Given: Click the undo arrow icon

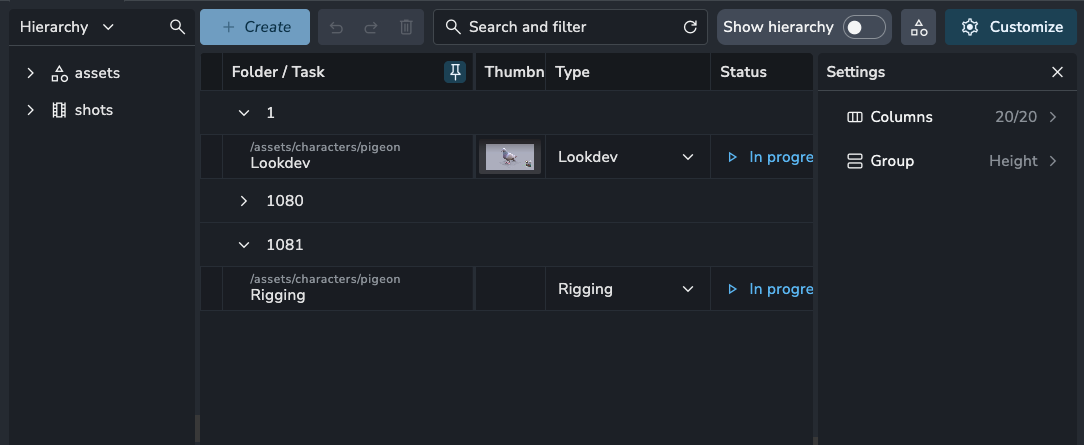Looking at the screenshot, I should click(336, 27).
